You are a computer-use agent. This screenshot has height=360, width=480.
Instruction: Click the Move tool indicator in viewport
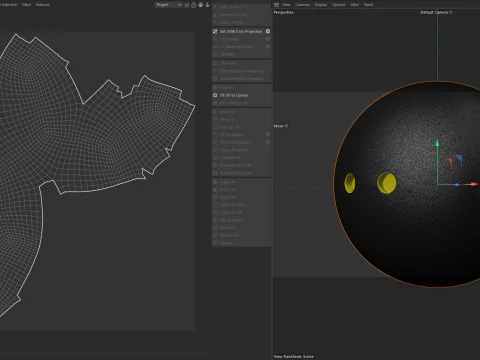(x=281, y=126)
